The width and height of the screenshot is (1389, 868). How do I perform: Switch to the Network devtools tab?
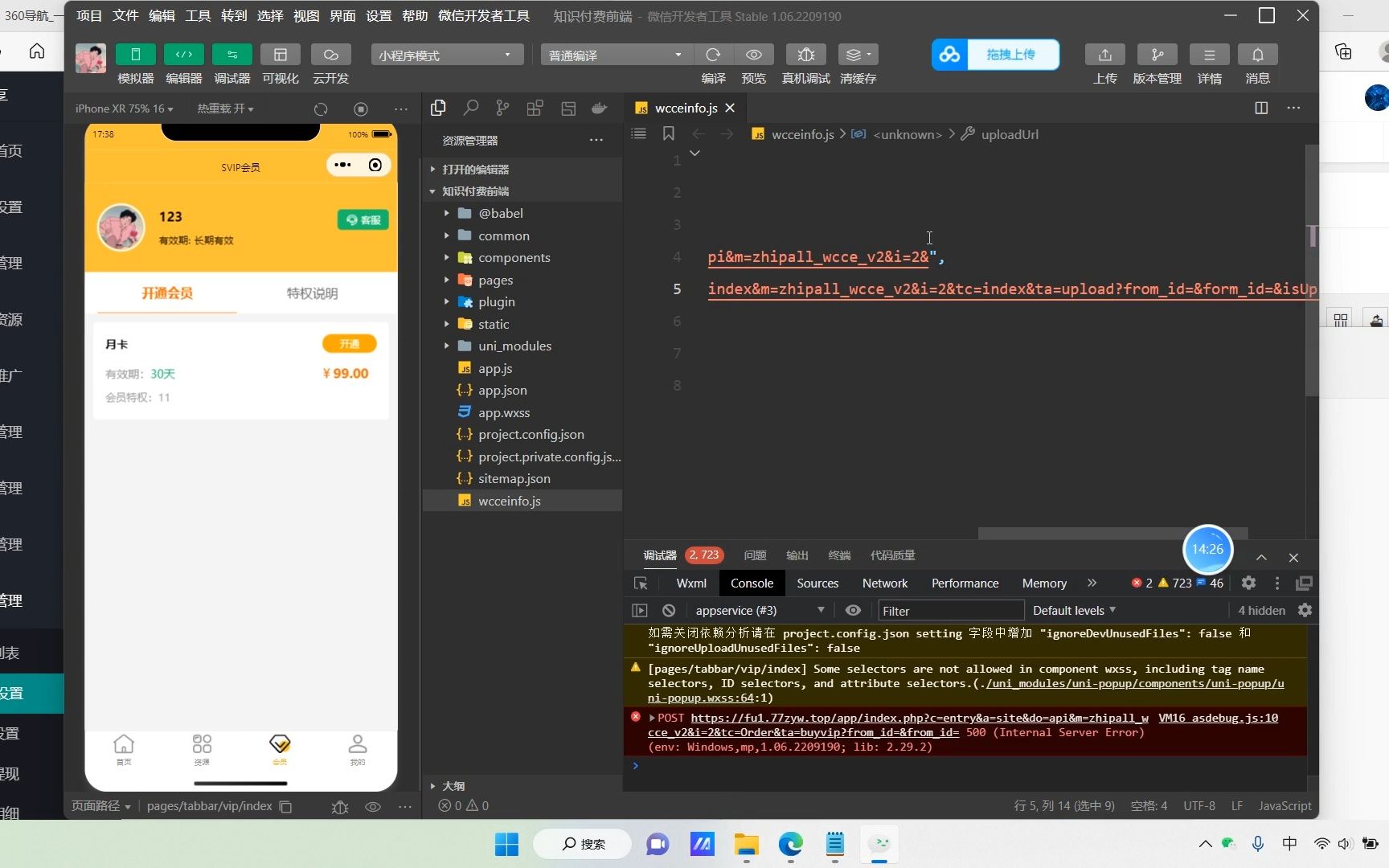point(885,583)
